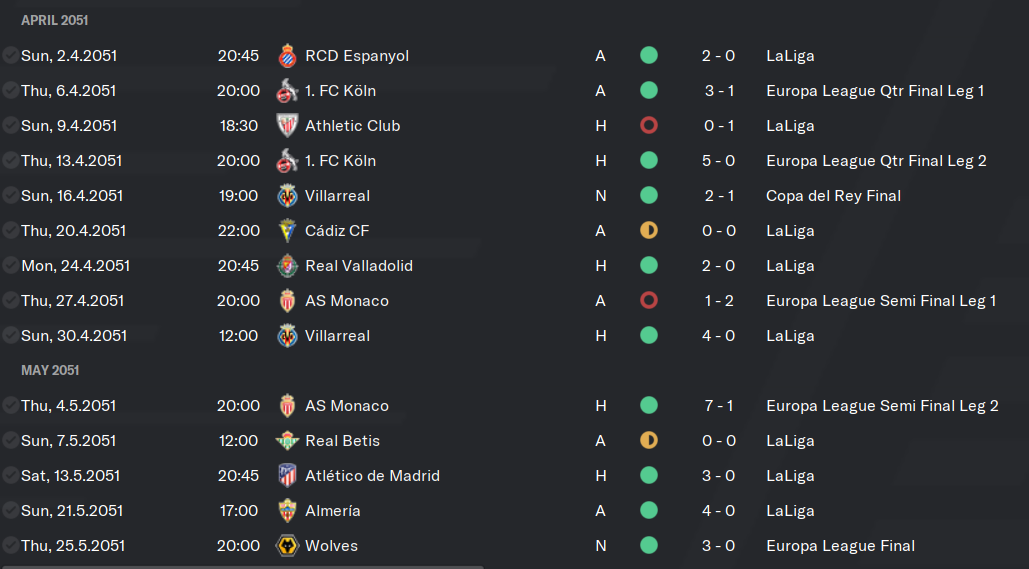Screen dimensions: 1029x569
Task: Click the Athletic Club crest icon
Action: pyautogui.click(x=287, y=125)
